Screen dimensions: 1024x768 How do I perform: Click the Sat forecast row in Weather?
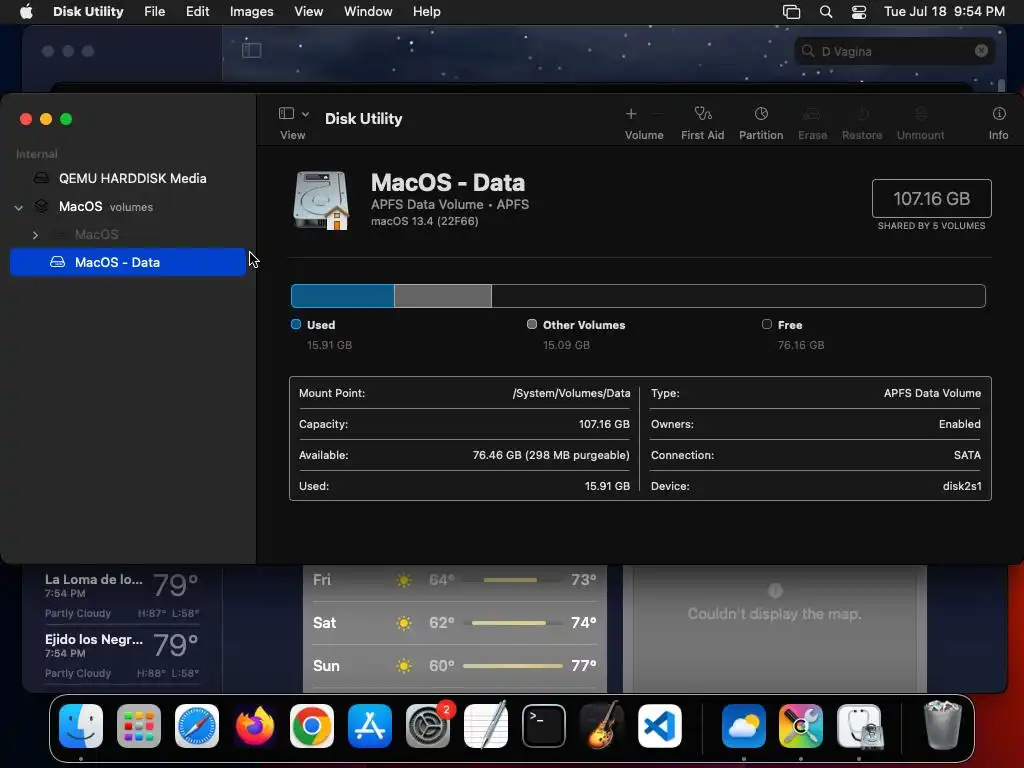pyautogui.click(x=455, y=622)
